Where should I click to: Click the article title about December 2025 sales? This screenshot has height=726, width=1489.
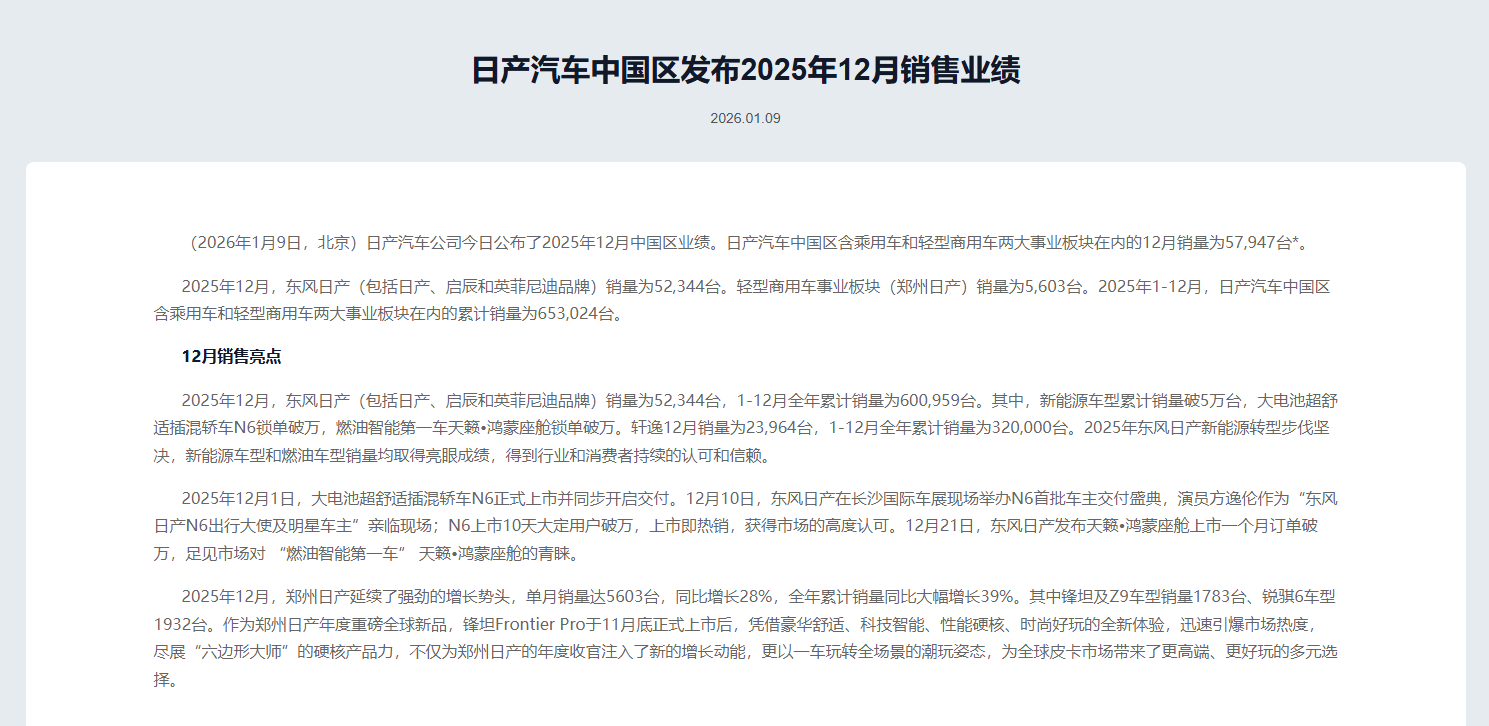point(745,71)
